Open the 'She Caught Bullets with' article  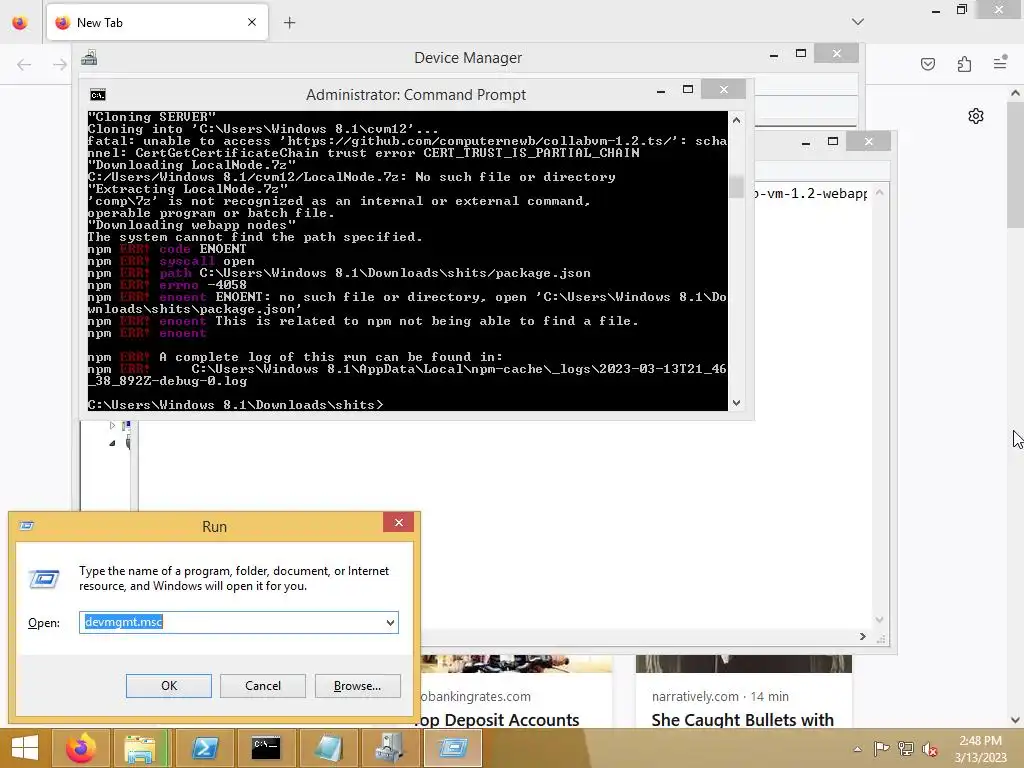tap(743, 720)
